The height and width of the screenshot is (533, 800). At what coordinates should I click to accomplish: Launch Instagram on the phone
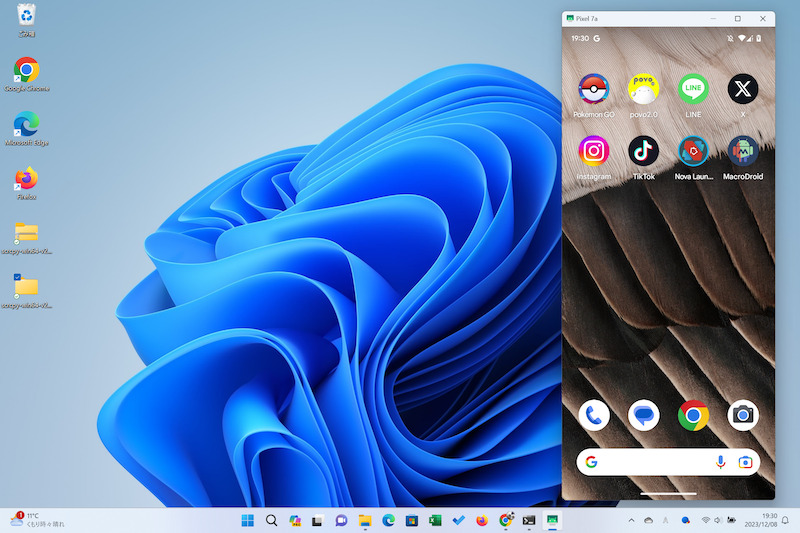pyautogui.click(x=594, y=151)
